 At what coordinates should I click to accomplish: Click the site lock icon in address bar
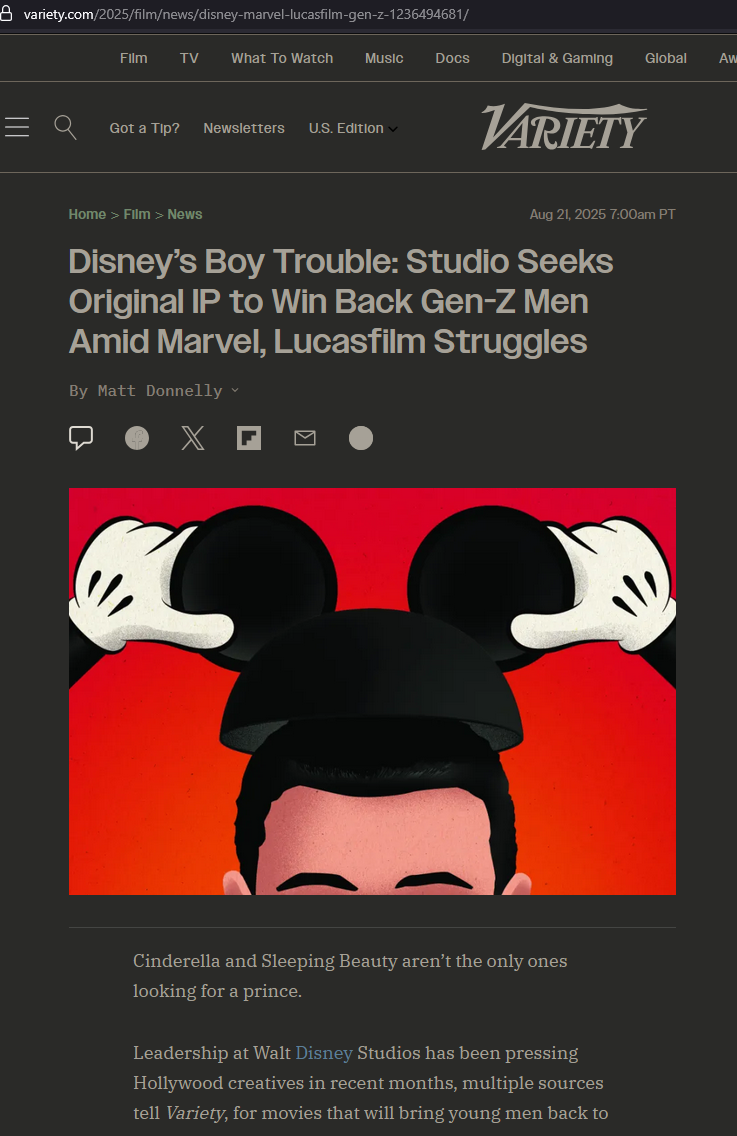tap(7, 14)
